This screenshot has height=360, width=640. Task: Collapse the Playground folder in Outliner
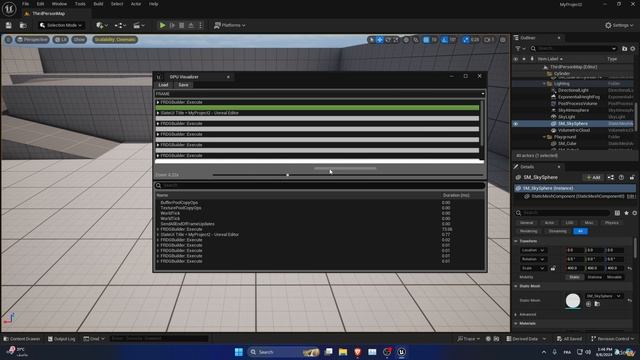[x=544, y=137]
